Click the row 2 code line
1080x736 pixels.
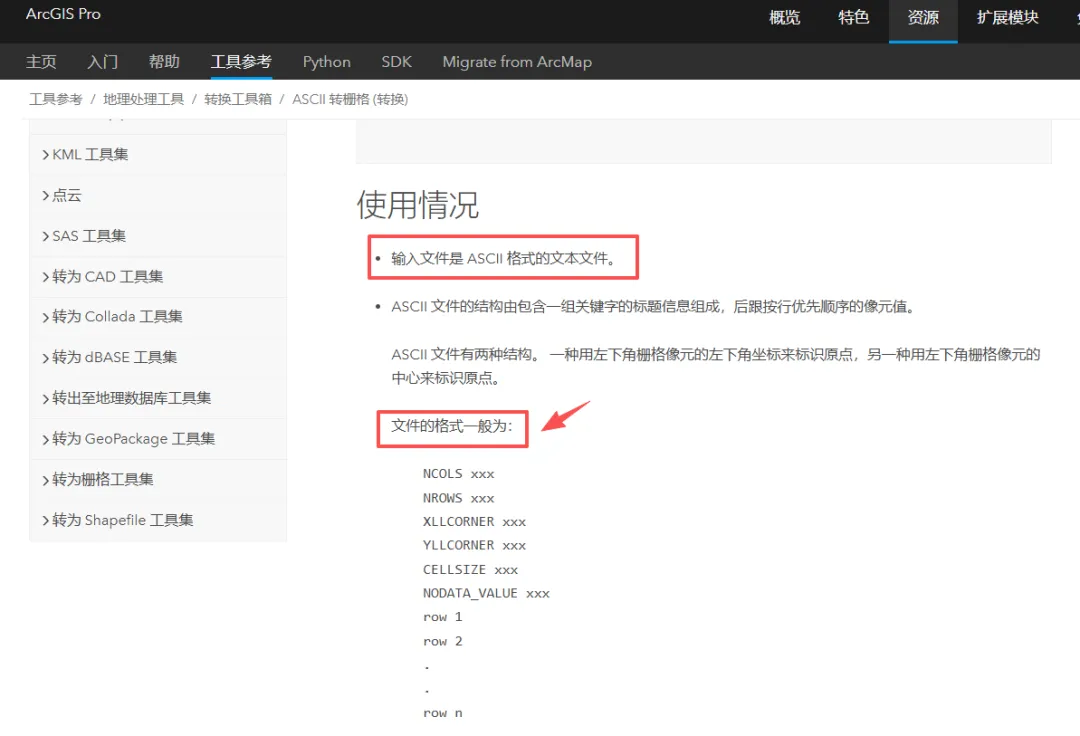443,641
